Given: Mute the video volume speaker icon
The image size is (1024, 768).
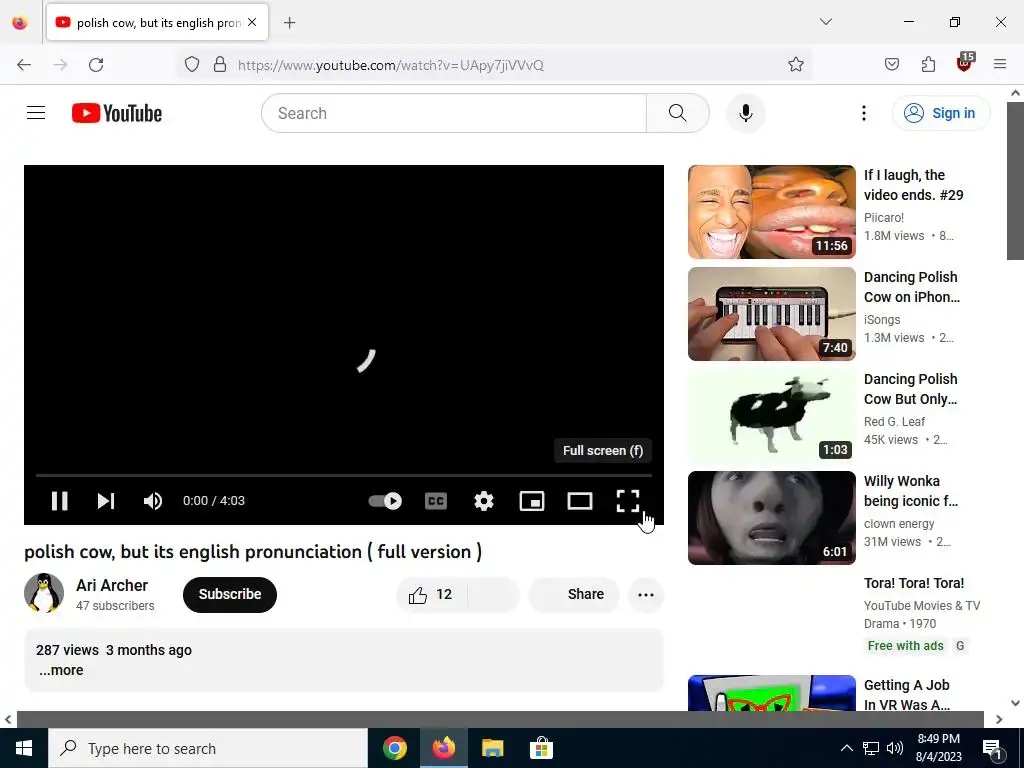Looking at the screenshot, I should click(x=153, y=501).
